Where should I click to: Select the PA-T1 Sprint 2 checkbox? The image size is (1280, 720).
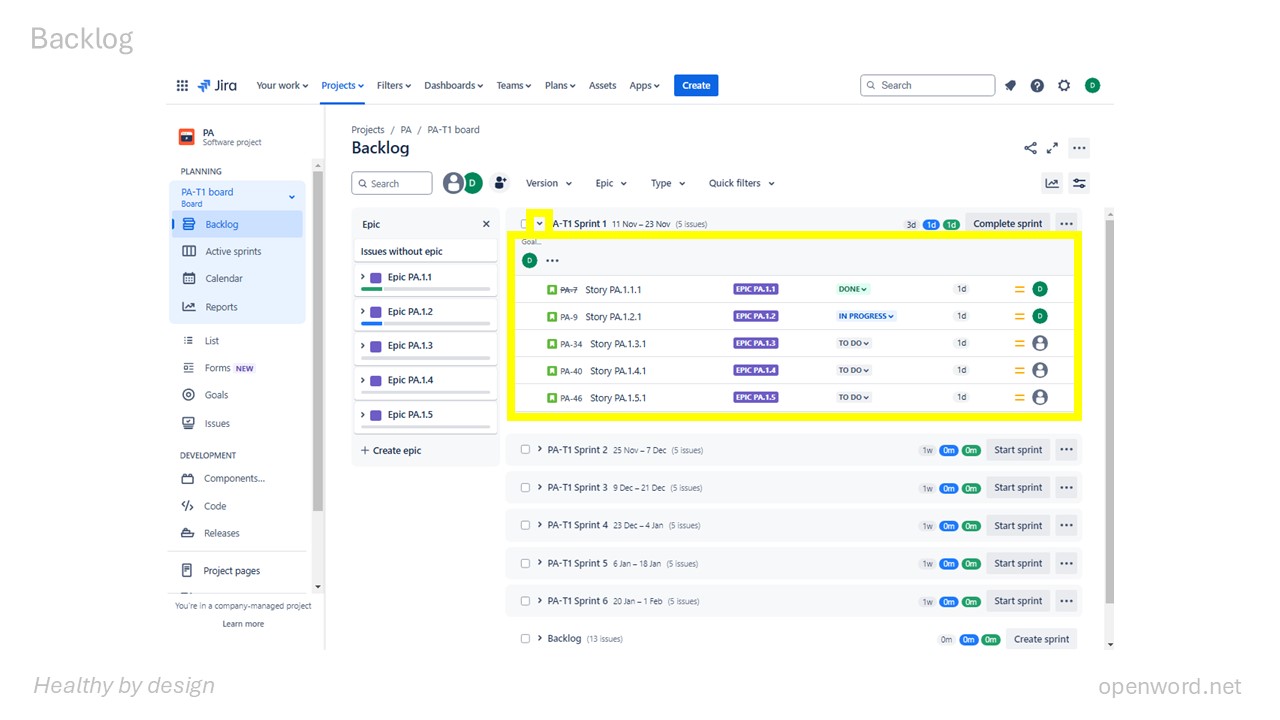pos(525,450)
